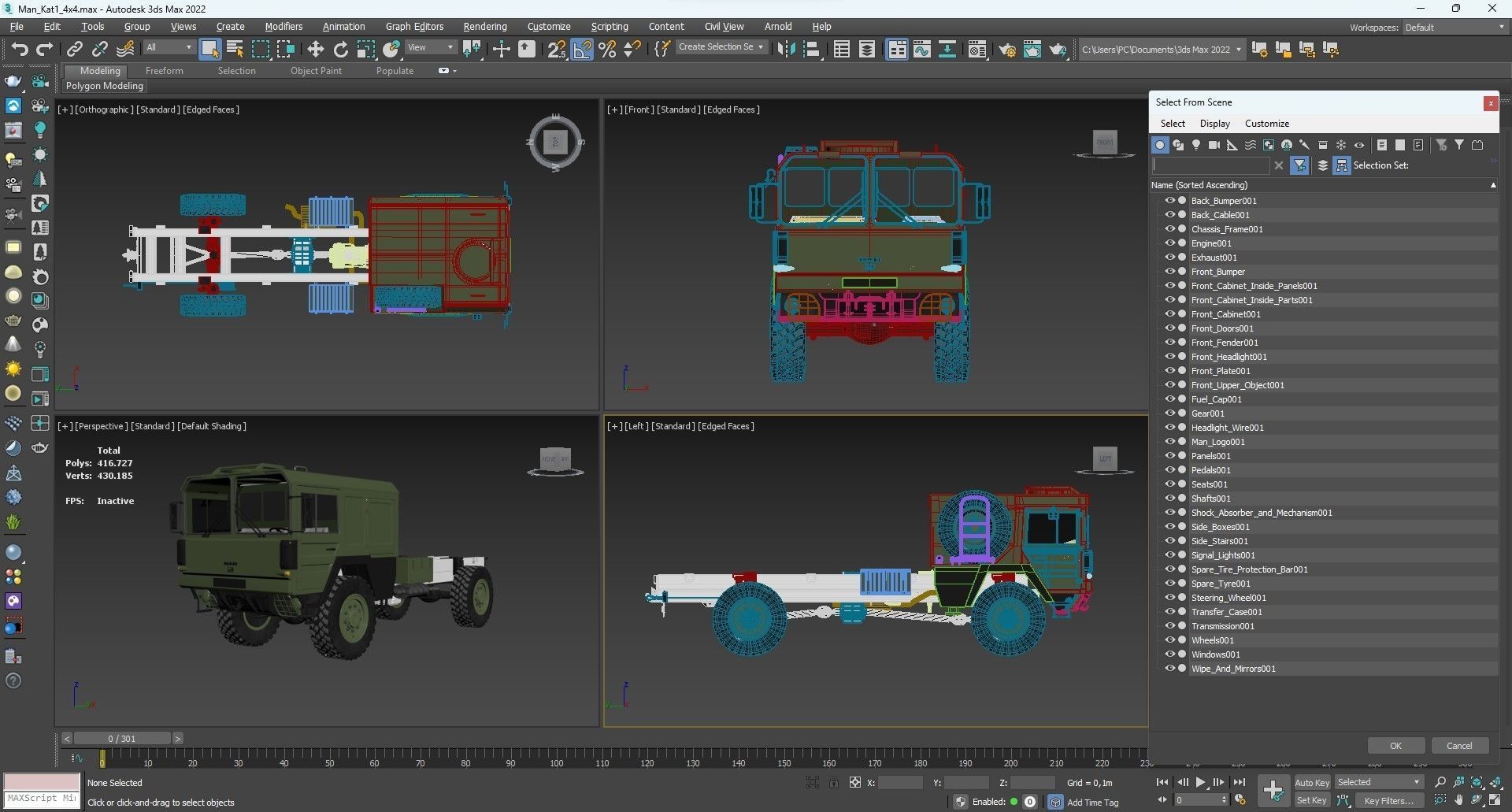Open the Curve Editor icon
The height and width of the screenshot is (812, 1512).
pyautogui.click(x=922, y=49)
